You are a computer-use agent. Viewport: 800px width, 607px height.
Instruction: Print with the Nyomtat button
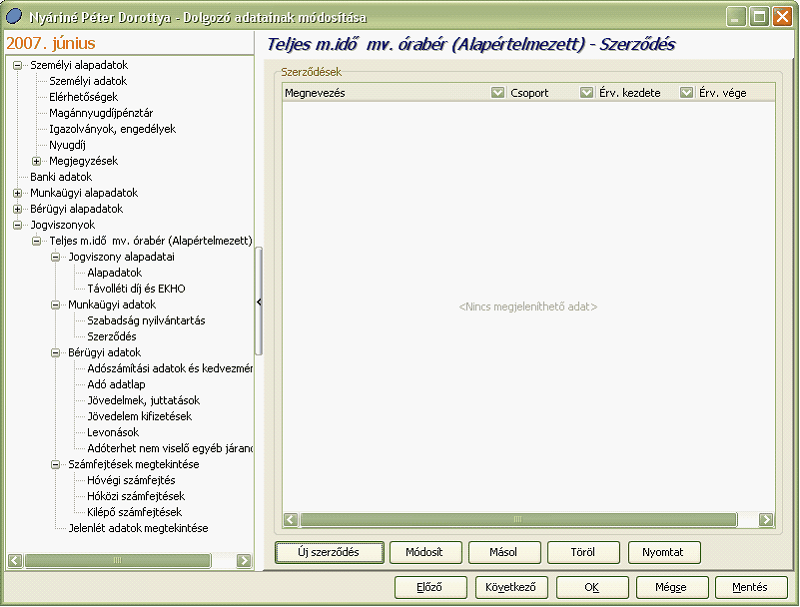click(664, 552)
